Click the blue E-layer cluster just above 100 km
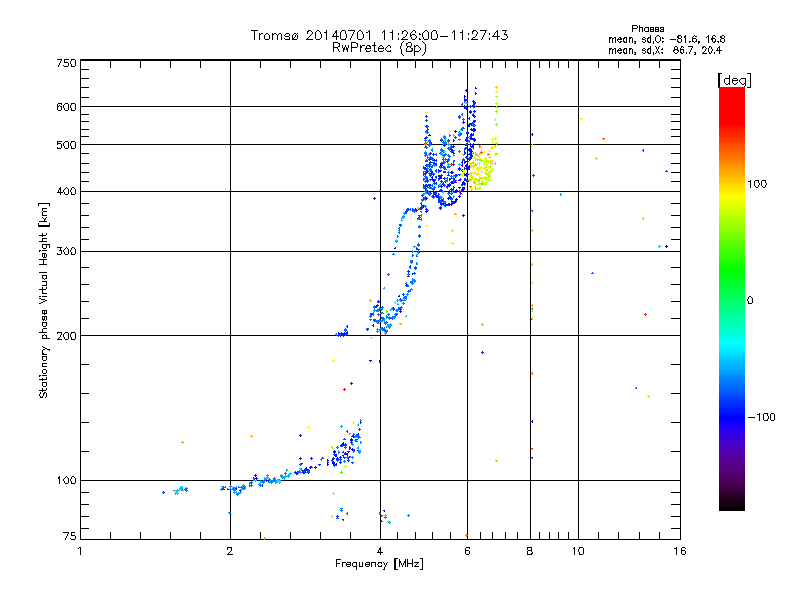The image size is (800, 600). pos(345,445)
